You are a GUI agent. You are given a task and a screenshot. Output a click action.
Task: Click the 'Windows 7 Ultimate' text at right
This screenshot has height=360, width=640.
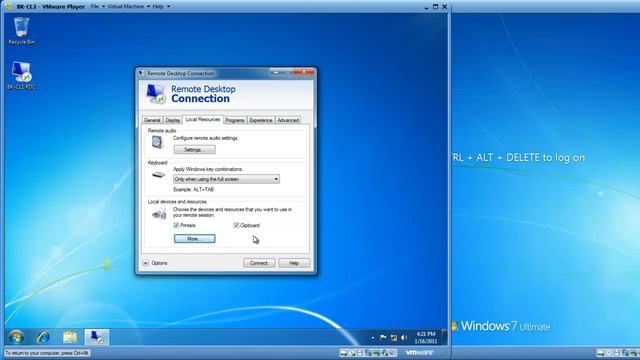click(506, 326)
